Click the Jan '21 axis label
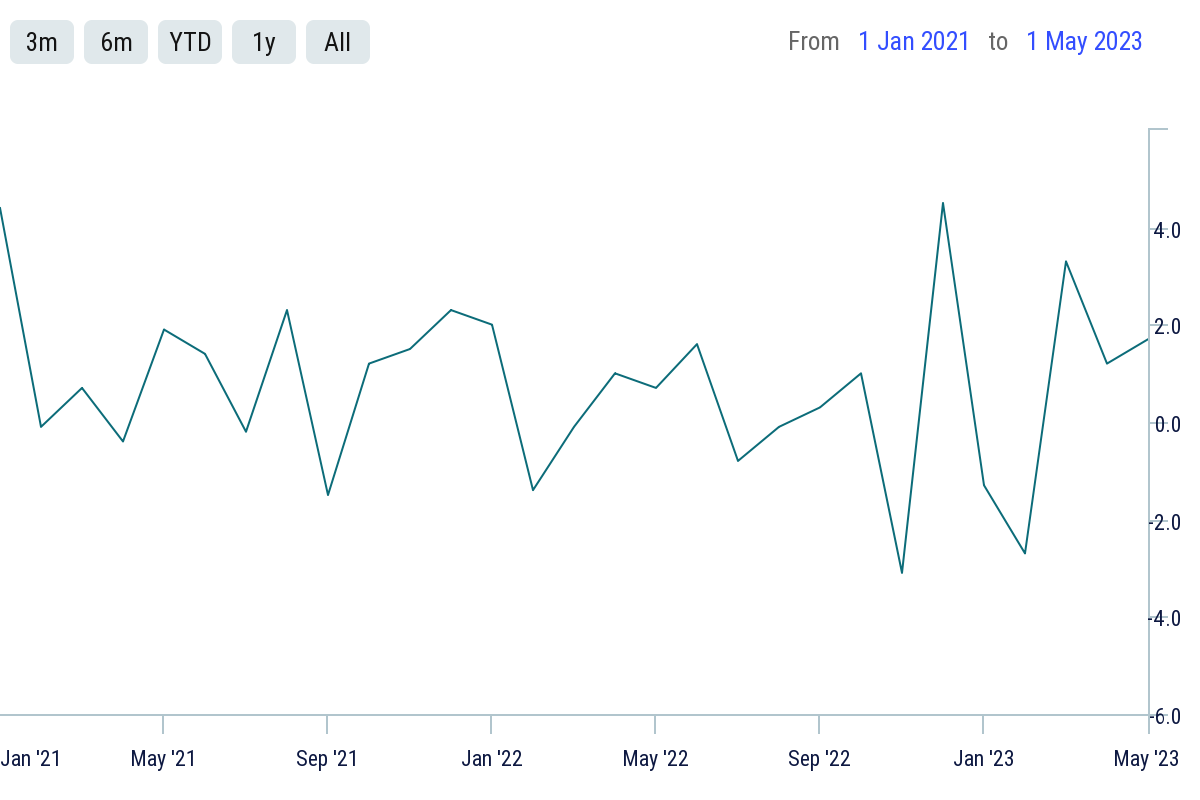This screenshot has width=1200, height=800. point(31,758)
